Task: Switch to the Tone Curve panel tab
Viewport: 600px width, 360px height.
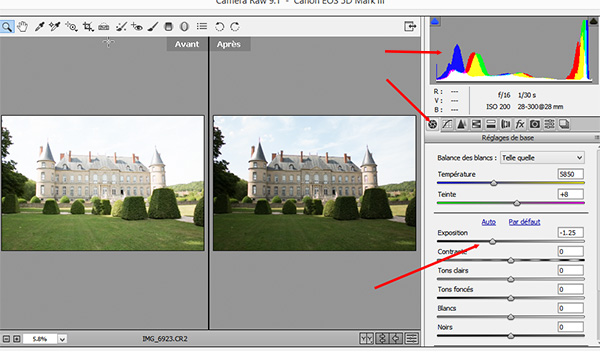Action: (447, 124)
